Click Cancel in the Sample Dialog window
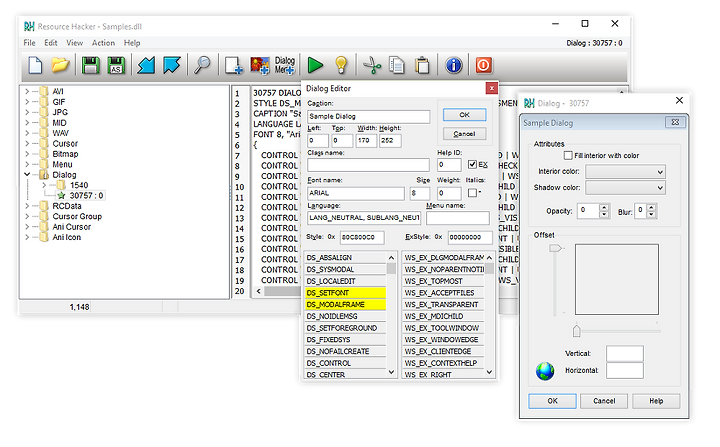The height and width of the screenshot is (447, 720). [x=604, y=401]
